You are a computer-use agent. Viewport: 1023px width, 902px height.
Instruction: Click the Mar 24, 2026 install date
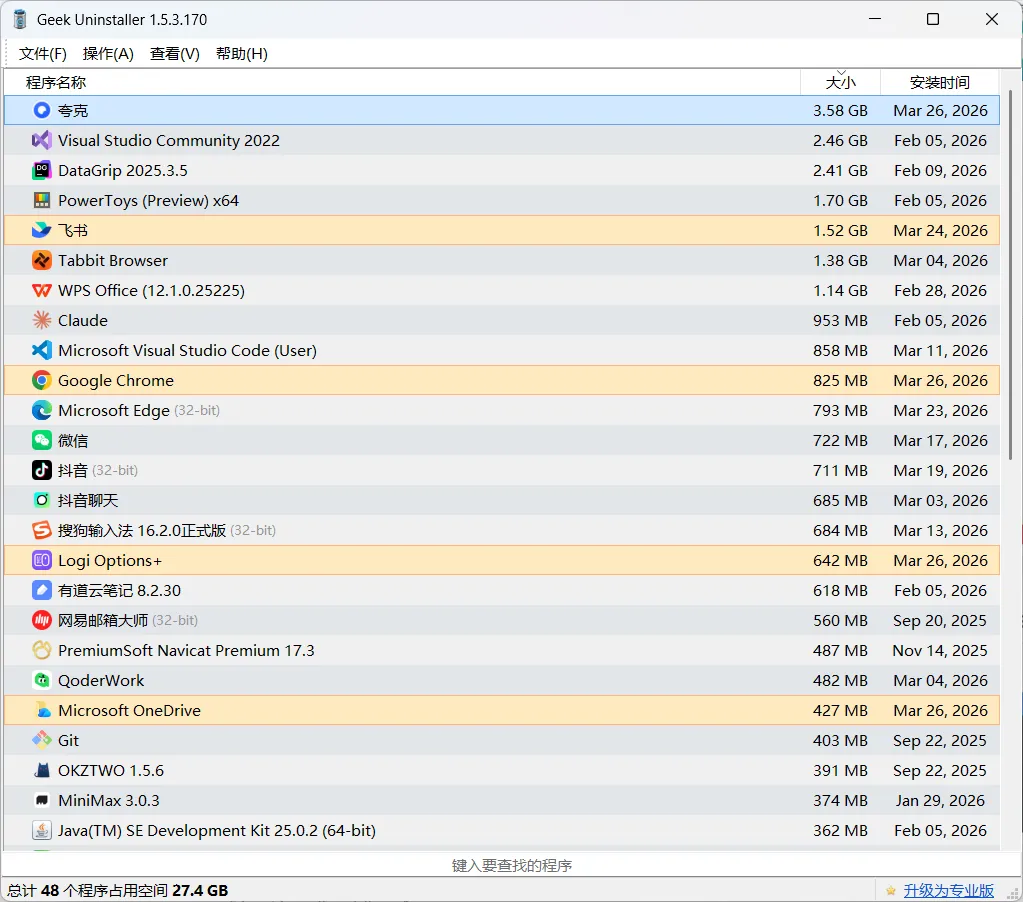[x=940, y=230]
